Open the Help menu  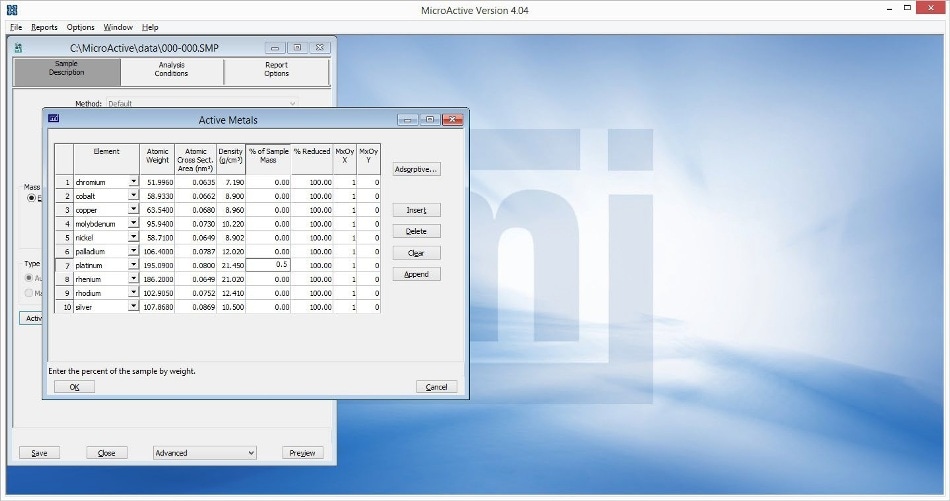[150, 27]
